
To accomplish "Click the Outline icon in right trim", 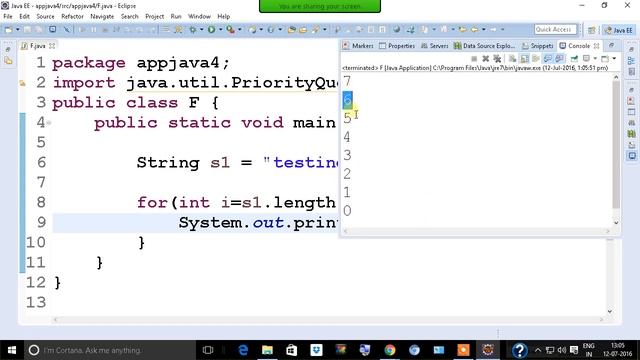I will (631, 61).
